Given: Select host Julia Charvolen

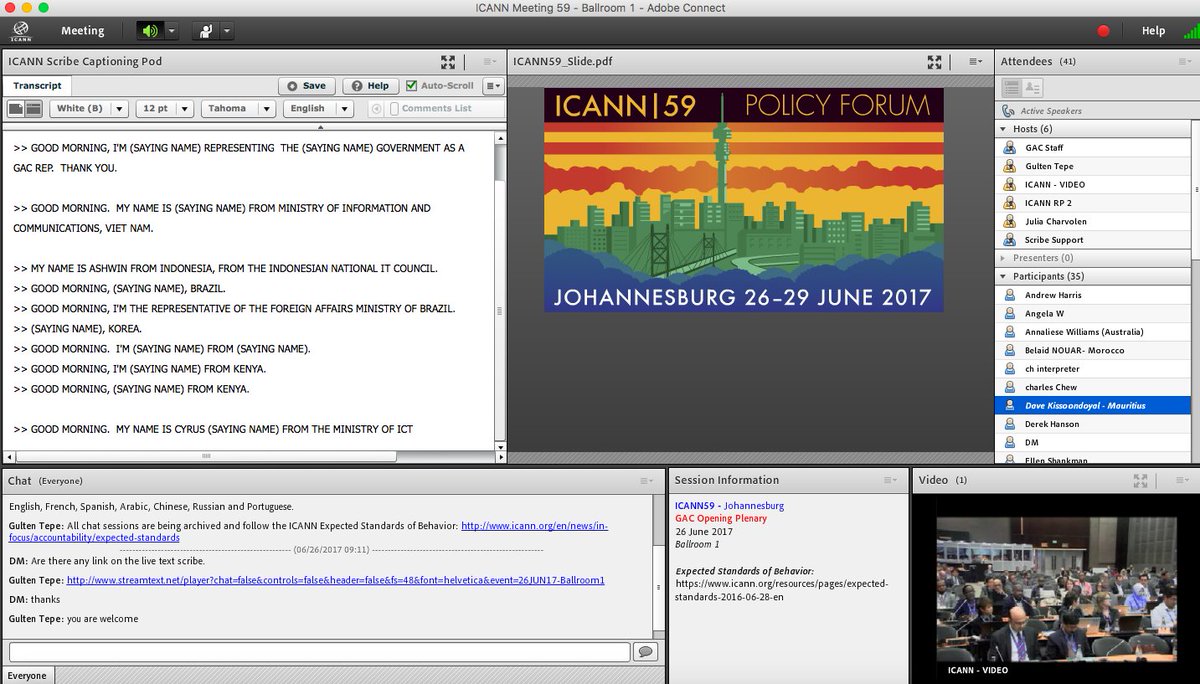Looking at the screenshot, I should [x=1093, y=221].
